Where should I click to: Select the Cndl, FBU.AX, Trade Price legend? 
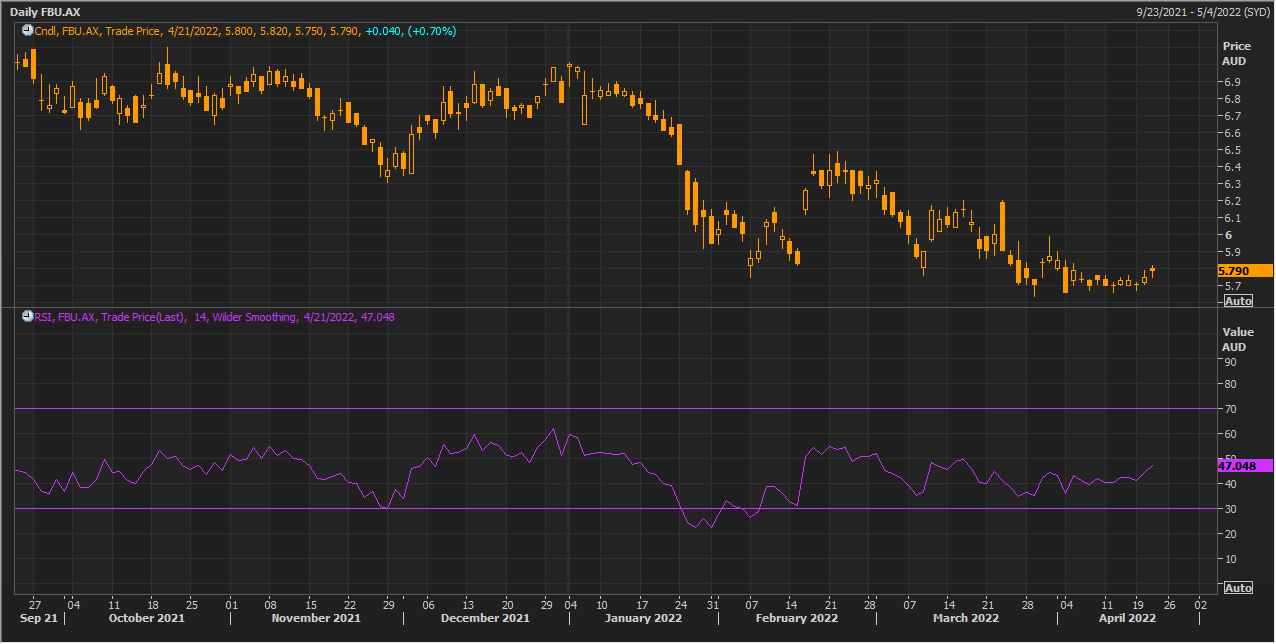98,32
